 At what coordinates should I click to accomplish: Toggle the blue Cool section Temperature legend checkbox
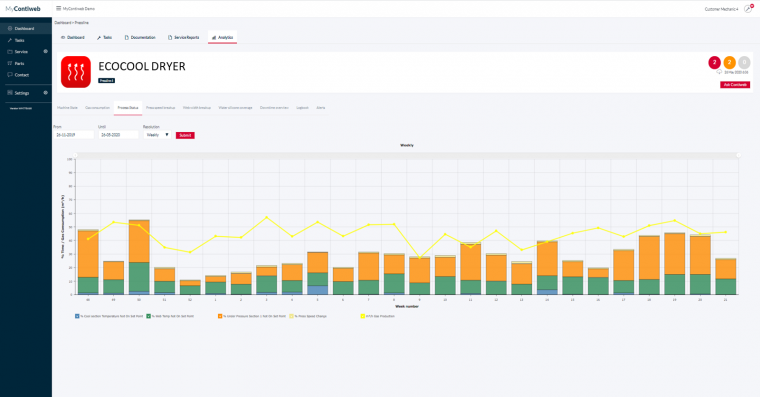(77, 316)
